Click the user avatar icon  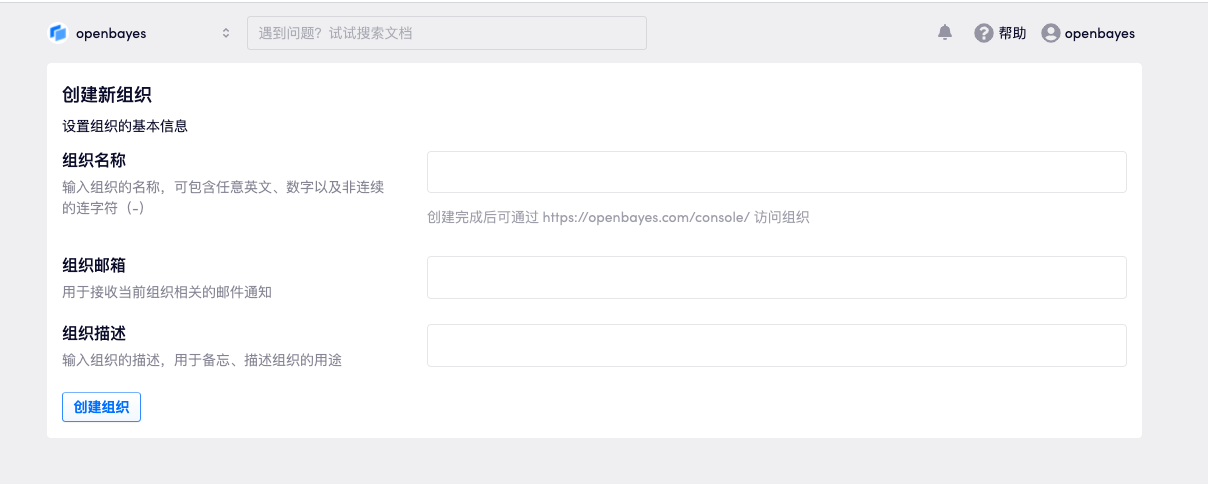click(x=1050, y=33)
